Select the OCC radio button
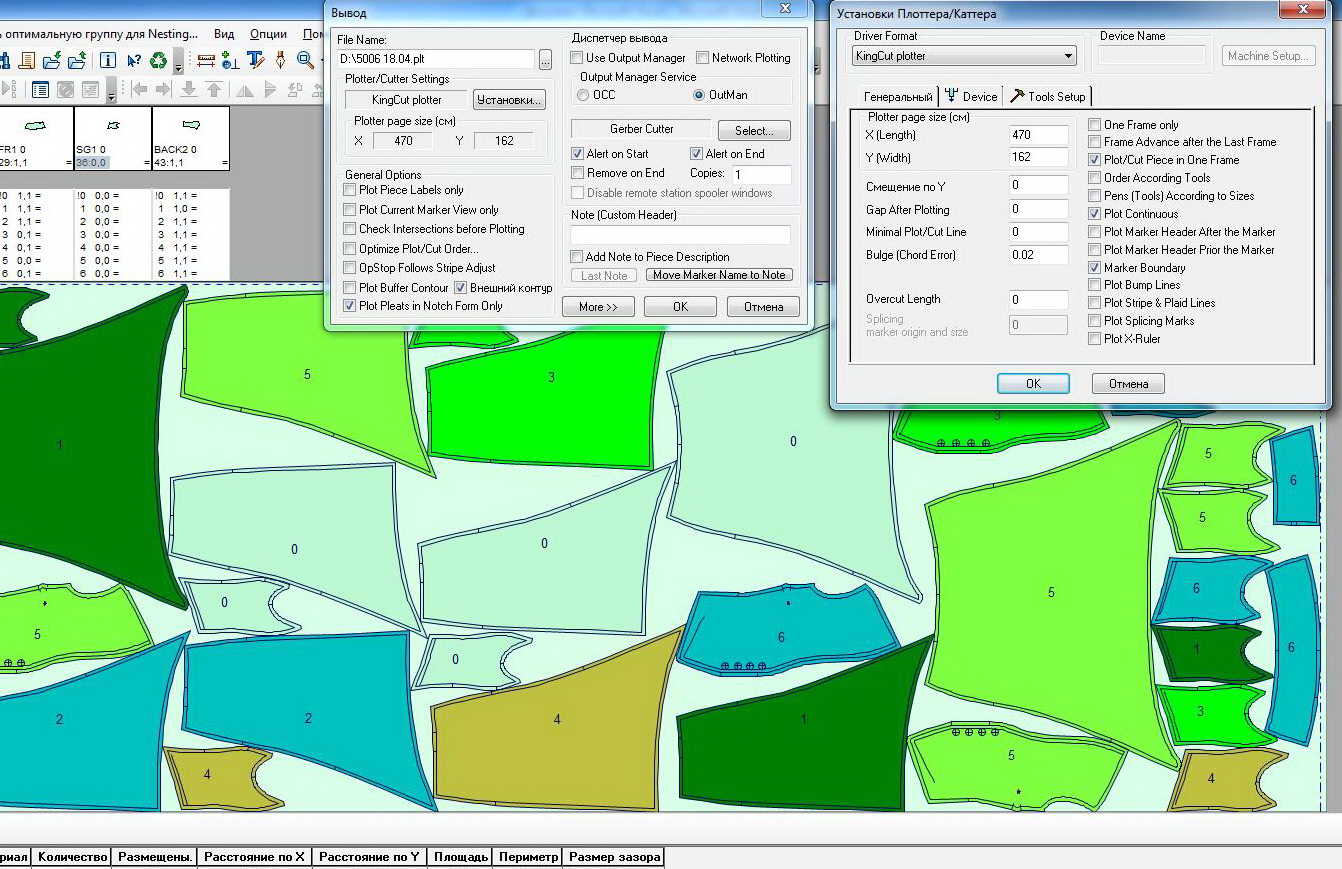1342x869 pixels. (583, 95)
